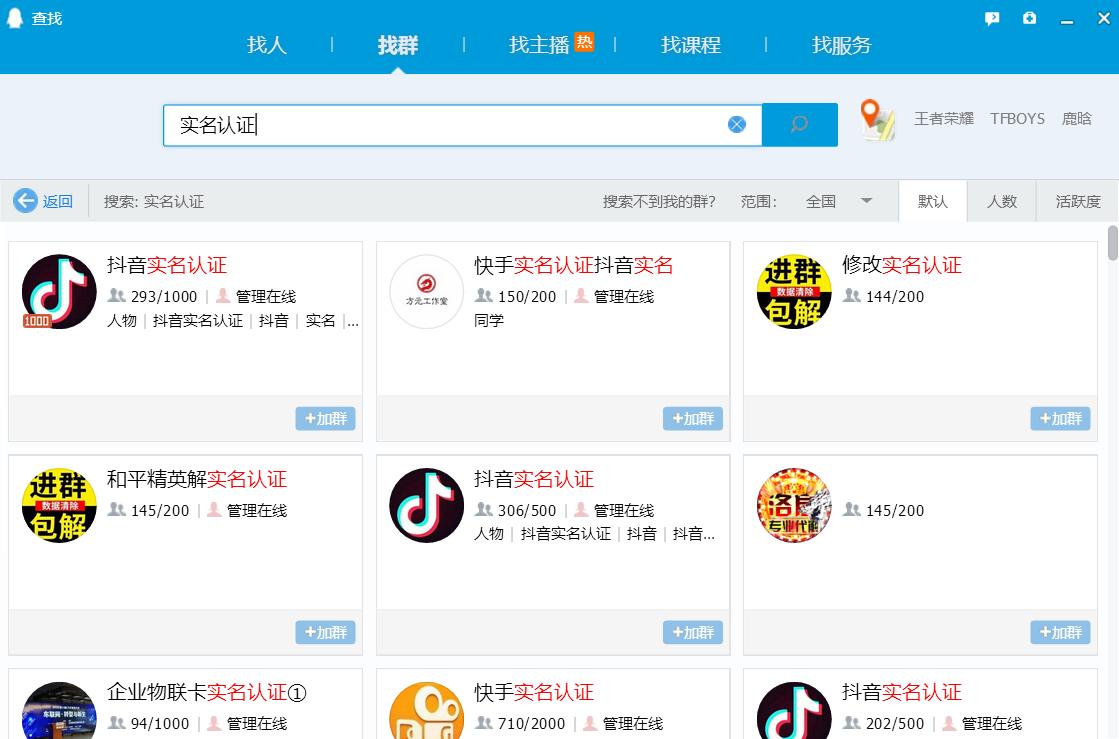This screenshot has height=739, width=1119.
Task: Switch to the 找人 tab
Action: (266, 45)
